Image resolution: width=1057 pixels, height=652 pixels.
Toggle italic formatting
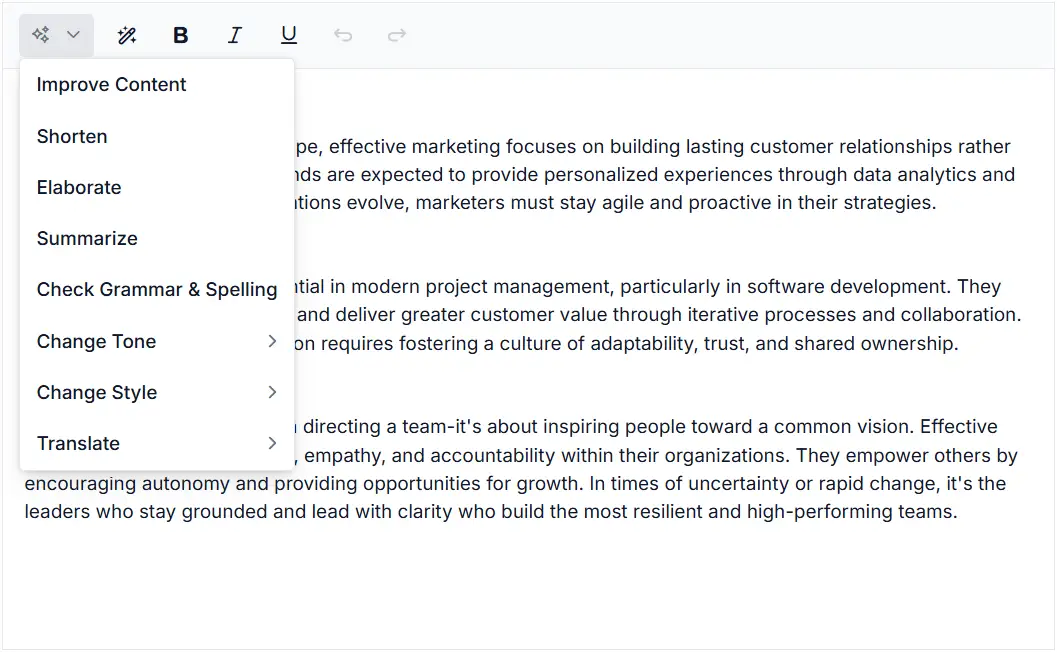click(x=235, y=35)
